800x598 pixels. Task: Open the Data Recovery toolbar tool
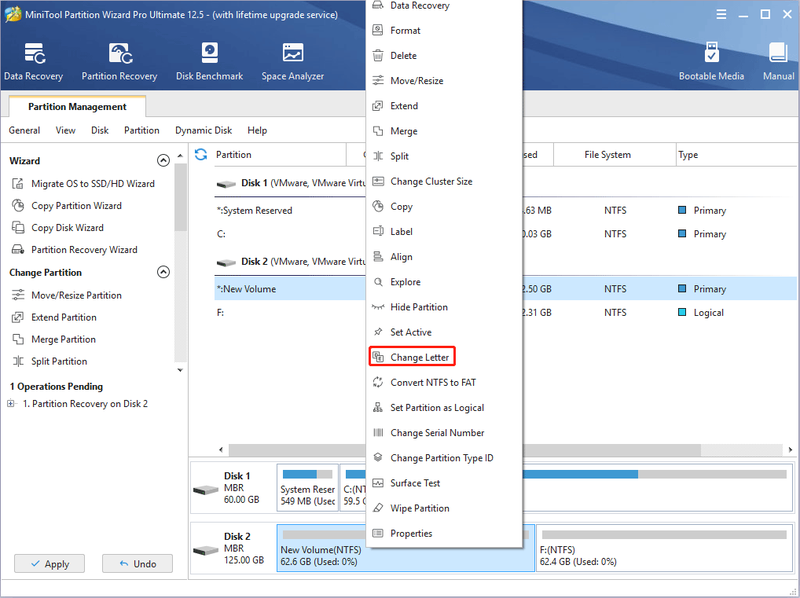coord(34,62)
